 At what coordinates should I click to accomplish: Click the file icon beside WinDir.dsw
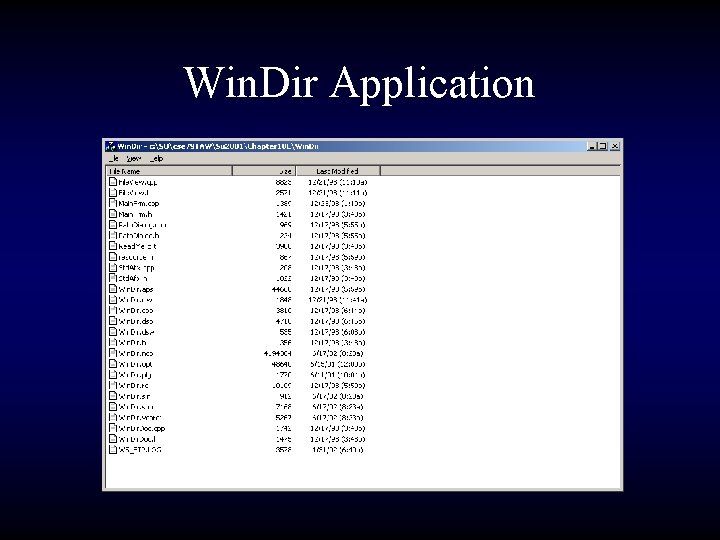pos(113,332)
